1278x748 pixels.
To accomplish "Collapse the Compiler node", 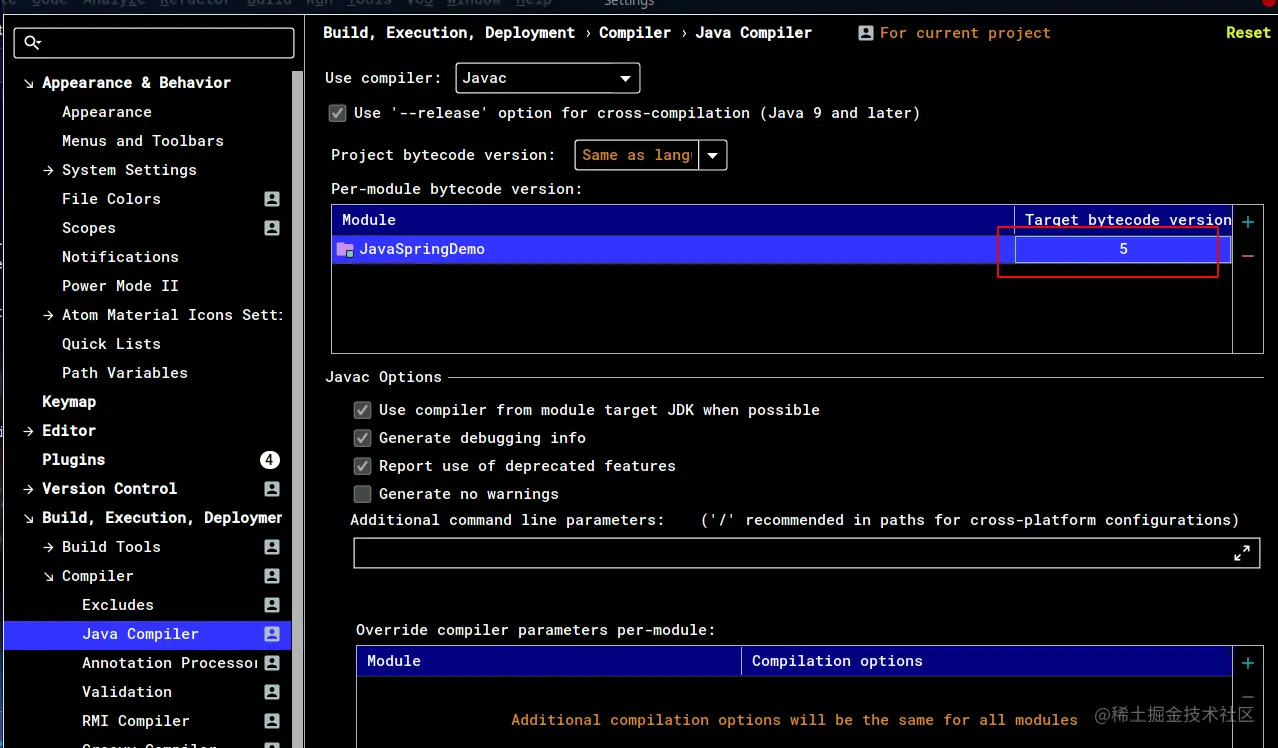I will tap(48, 576).
